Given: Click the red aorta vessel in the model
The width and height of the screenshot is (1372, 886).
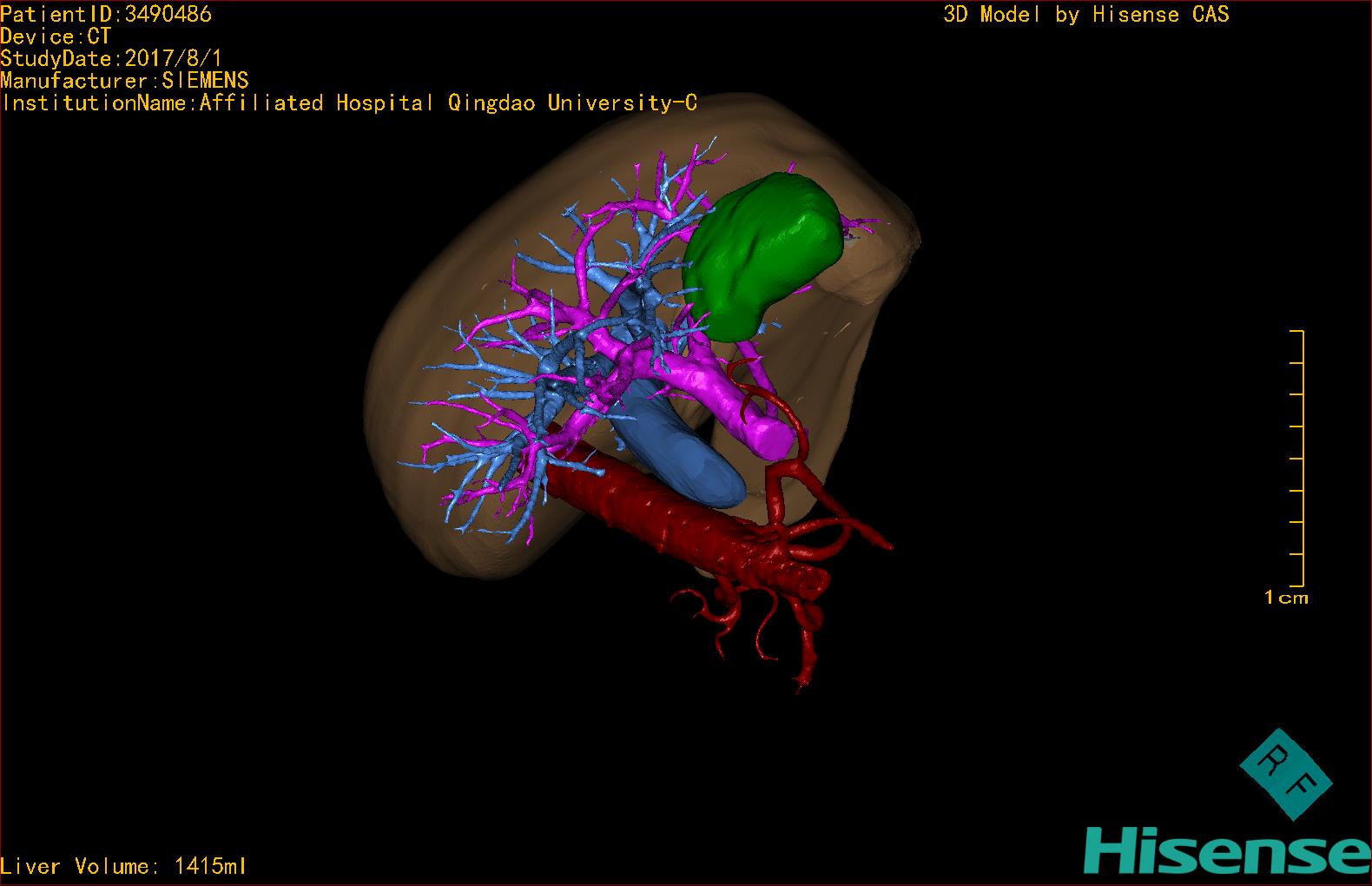Looking at the screenshot, I should point(686,521).
